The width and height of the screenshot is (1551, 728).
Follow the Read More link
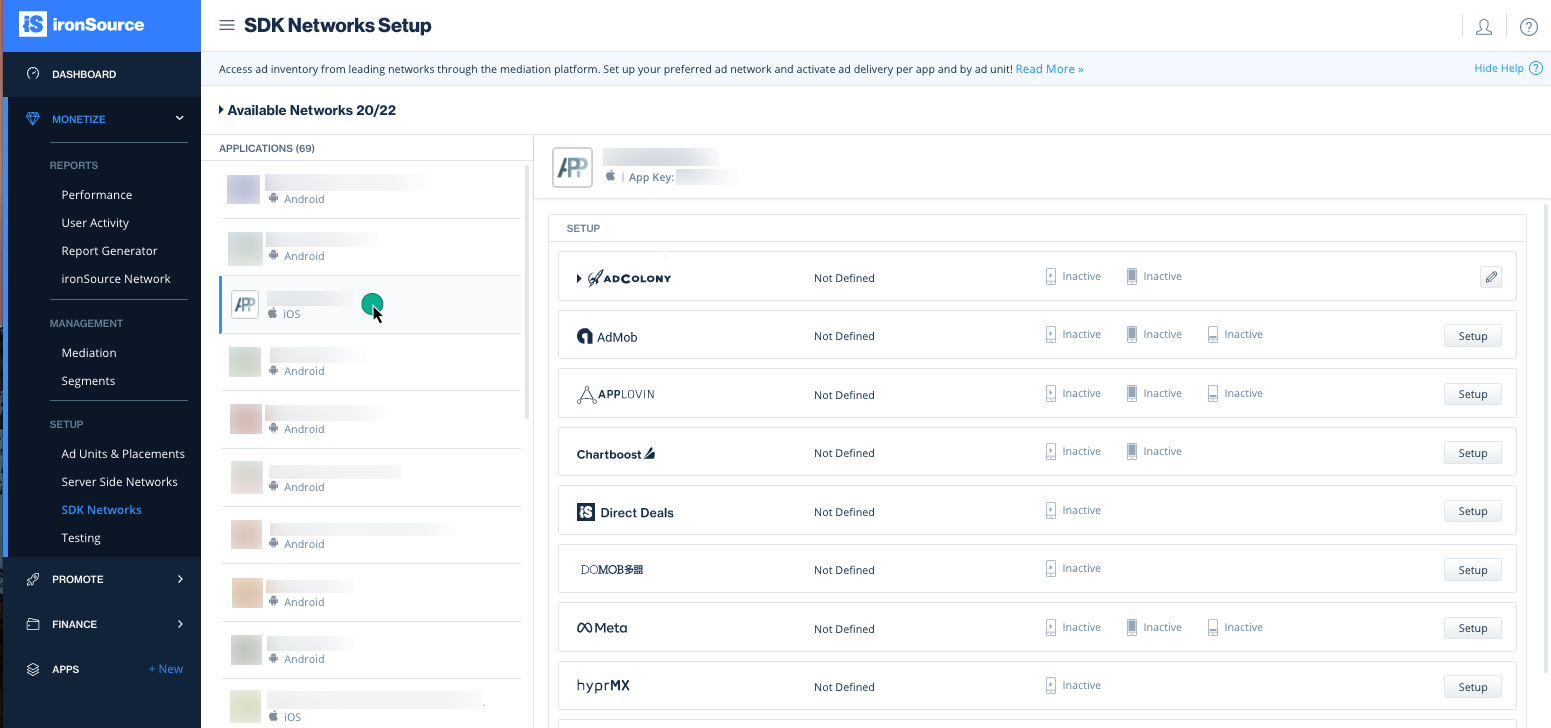coord(1049,69)
